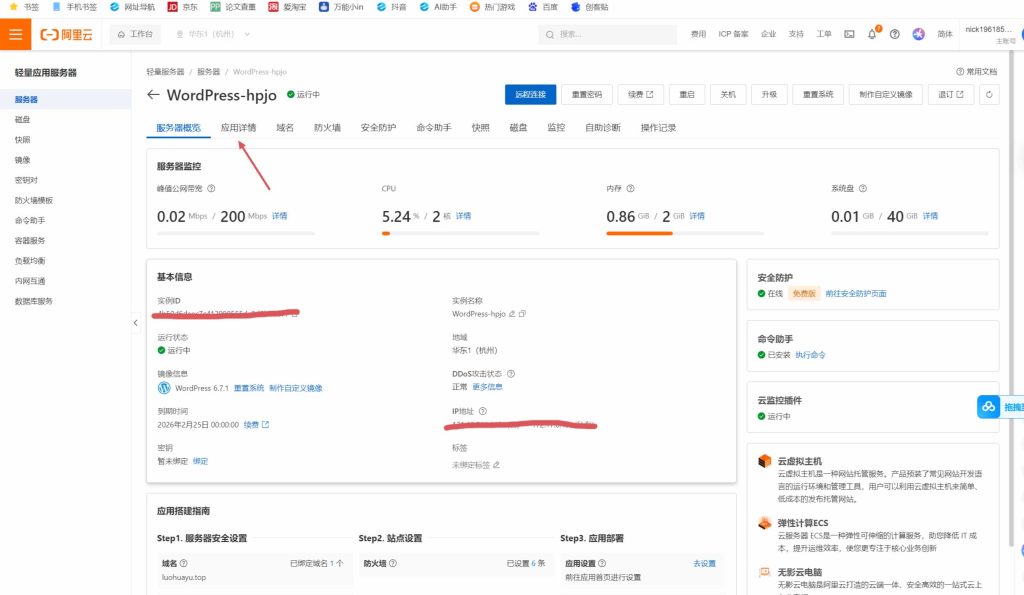The image size is (1024, 595).
Task: Click the refresh icon button
Action: click(989, 94)
